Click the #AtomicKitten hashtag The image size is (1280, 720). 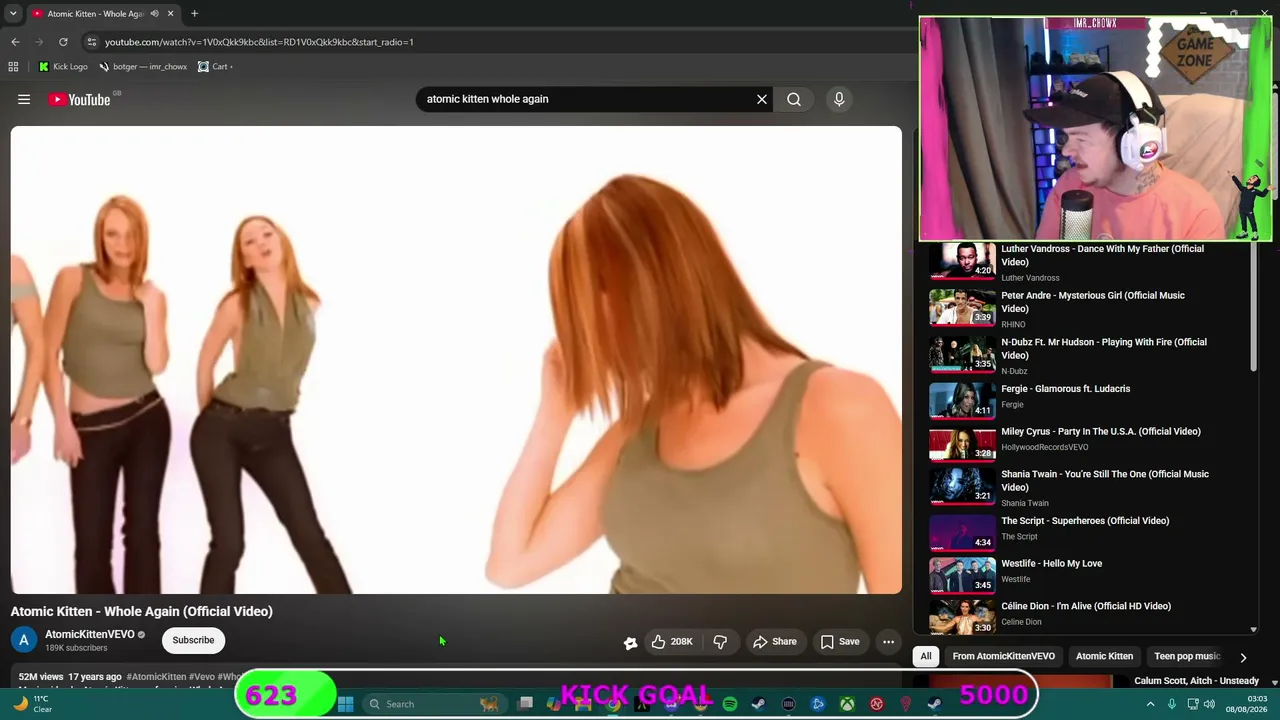click(x=156, y=677)
